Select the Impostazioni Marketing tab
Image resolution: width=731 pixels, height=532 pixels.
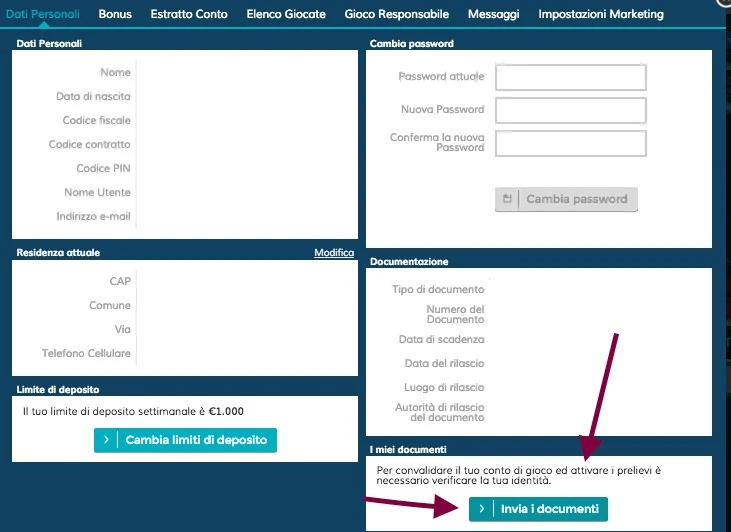[601, 14]
